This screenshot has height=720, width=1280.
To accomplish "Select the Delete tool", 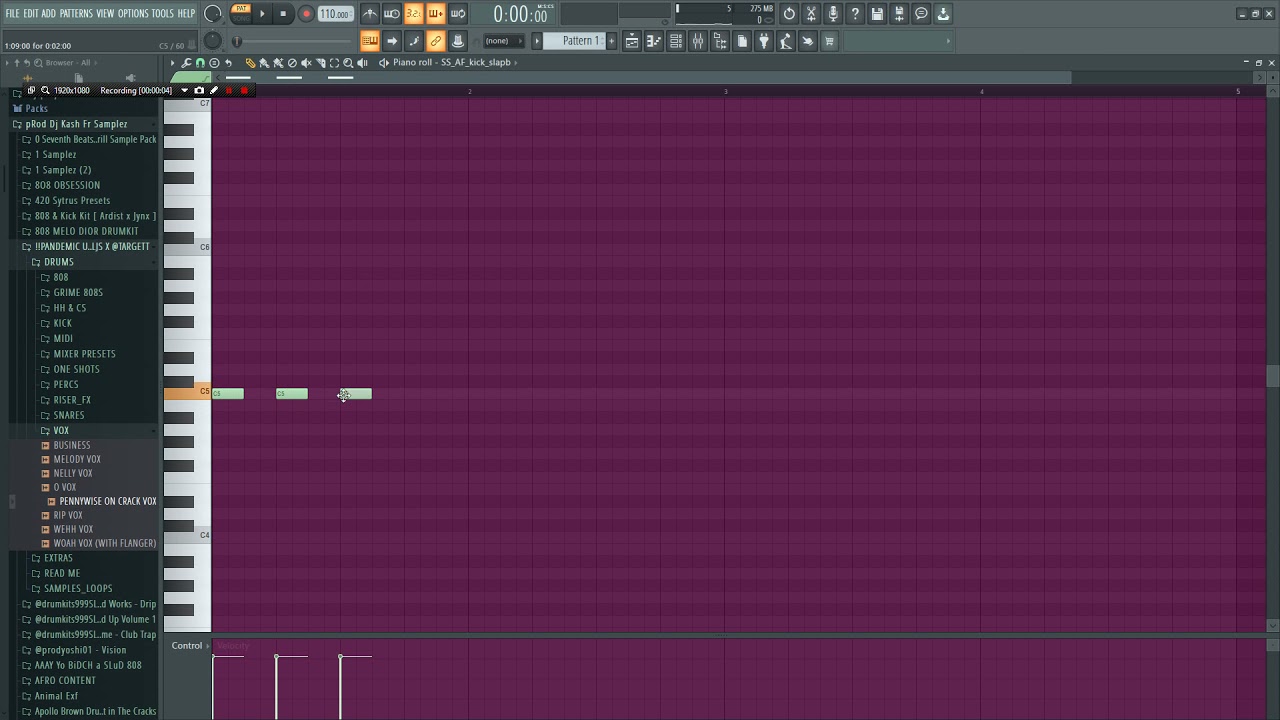I will coord(292,62).
